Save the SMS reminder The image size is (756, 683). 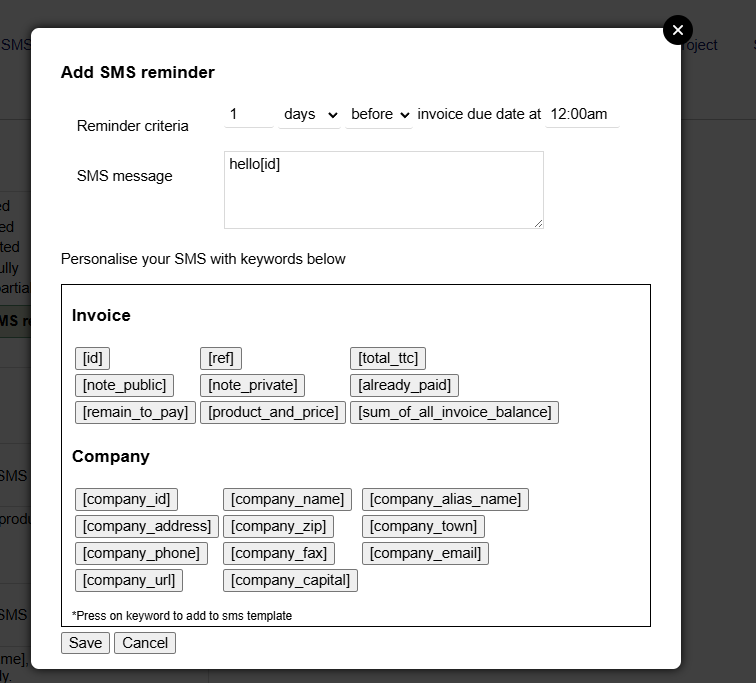pos(85,643)
